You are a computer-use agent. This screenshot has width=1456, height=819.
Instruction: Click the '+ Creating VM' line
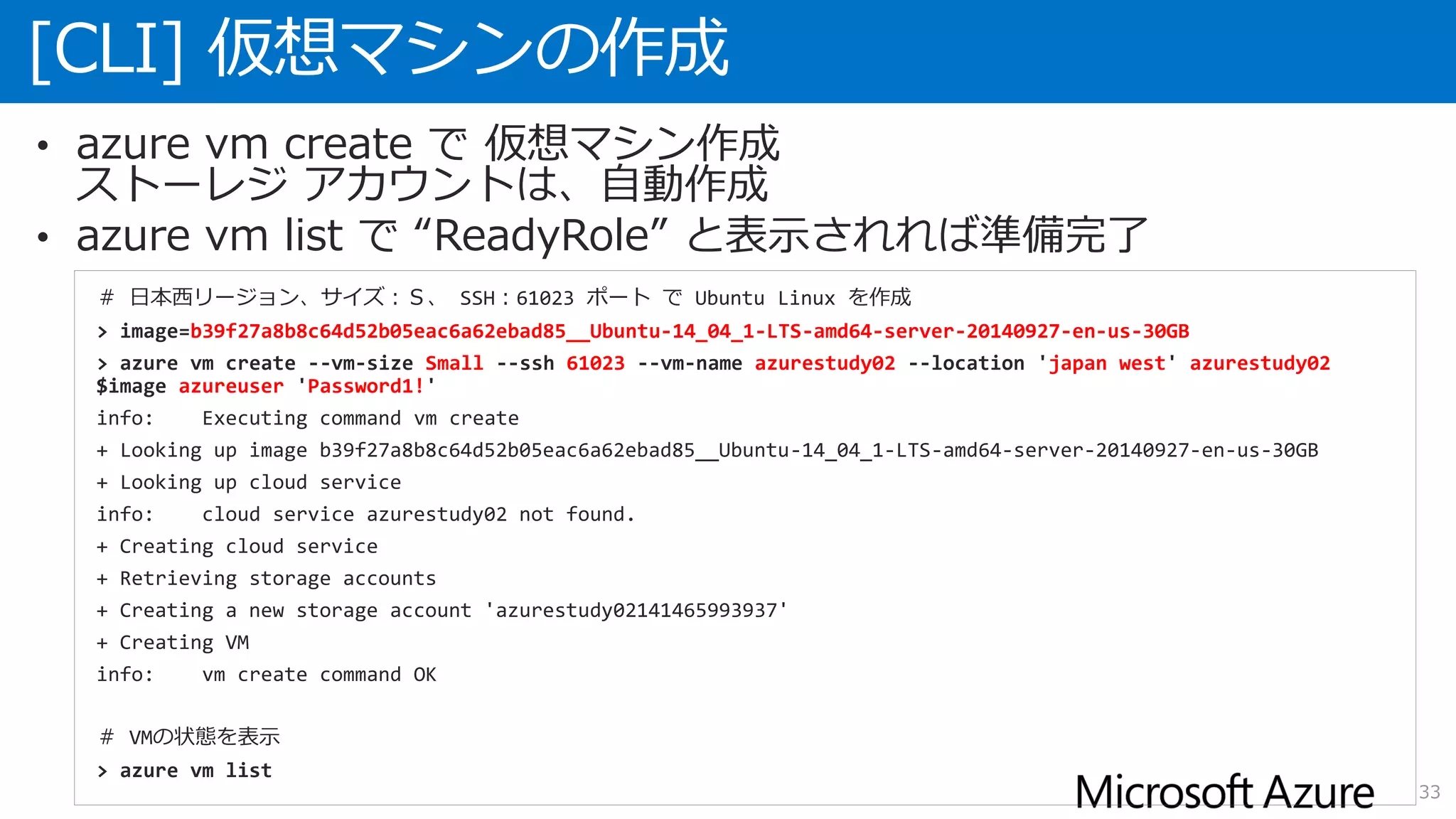pos(173,642)
